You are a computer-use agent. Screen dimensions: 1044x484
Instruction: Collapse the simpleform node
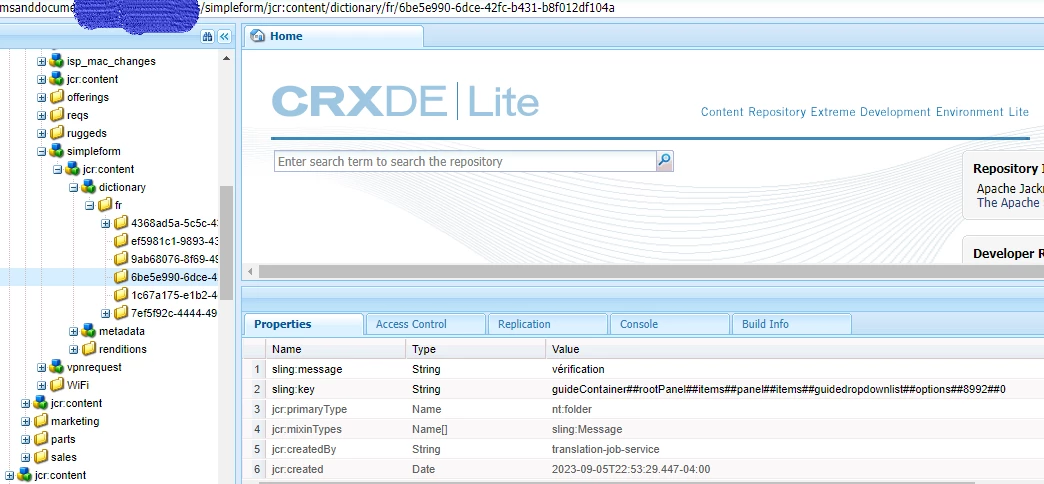pyautogui.click(x=41, y=151)
